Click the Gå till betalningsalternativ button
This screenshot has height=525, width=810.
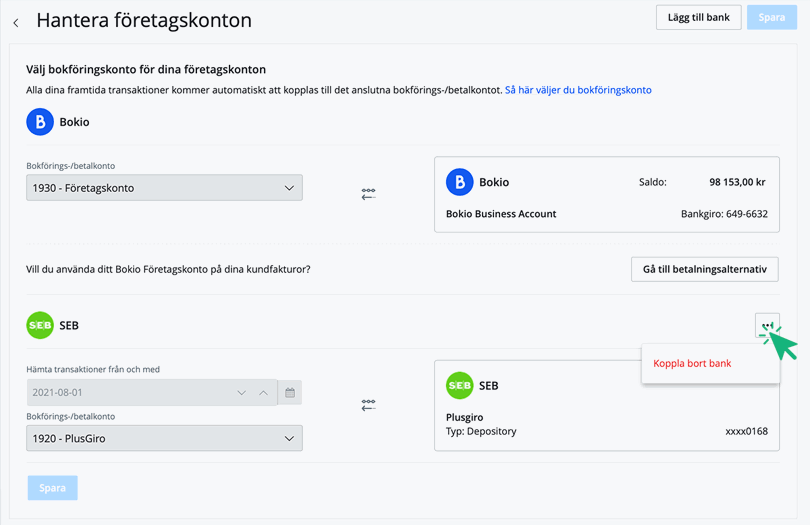(705, 269)
